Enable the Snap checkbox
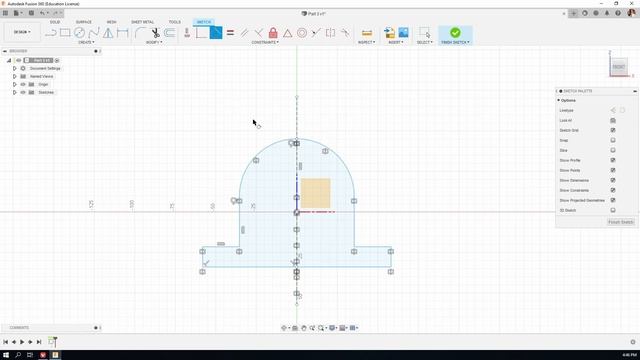The height and width of the screenshot is (360, 640). pos(613,140)
